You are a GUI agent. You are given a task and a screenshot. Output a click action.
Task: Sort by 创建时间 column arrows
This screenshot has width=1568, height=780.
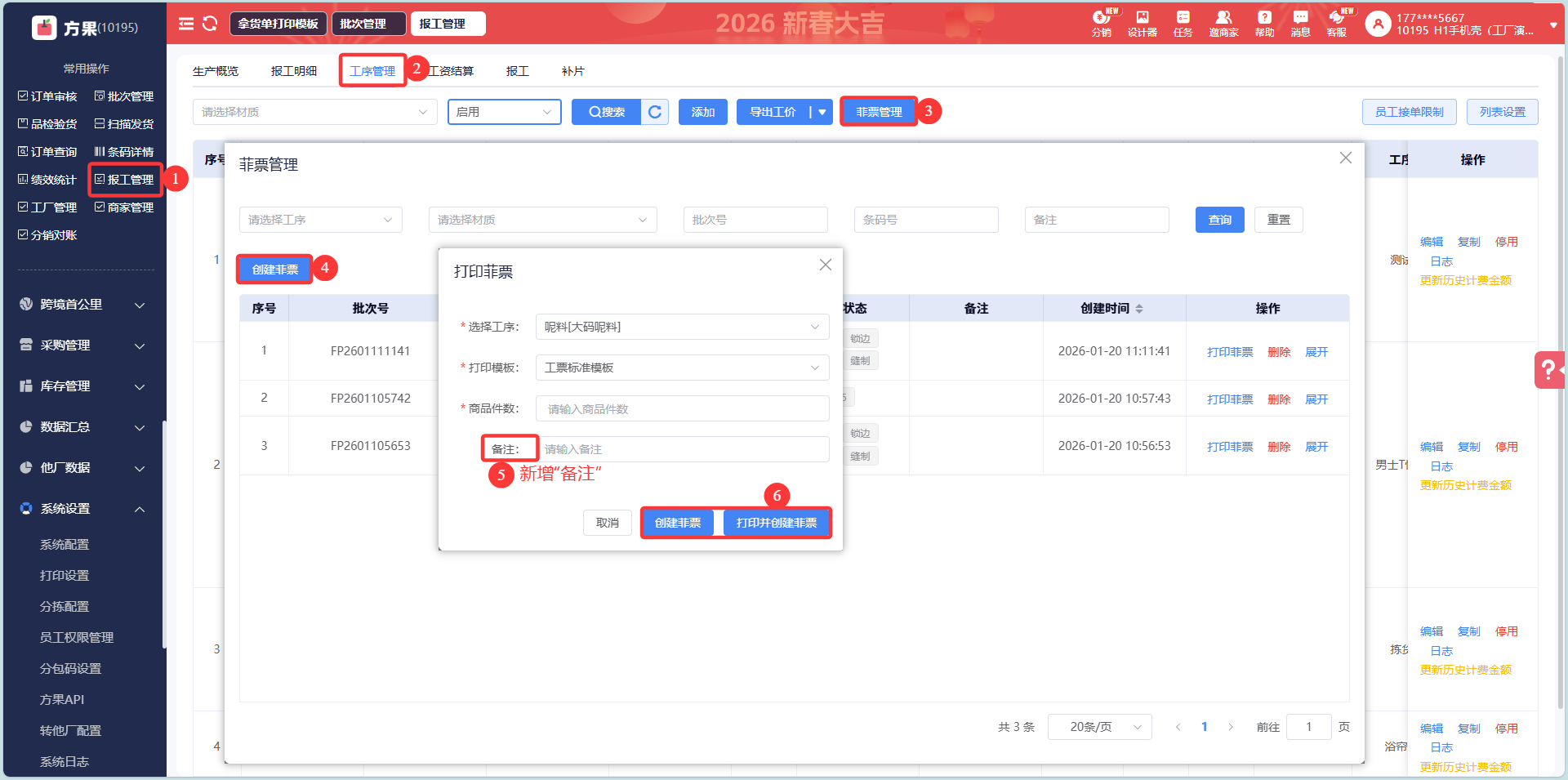coord(1139,309)
